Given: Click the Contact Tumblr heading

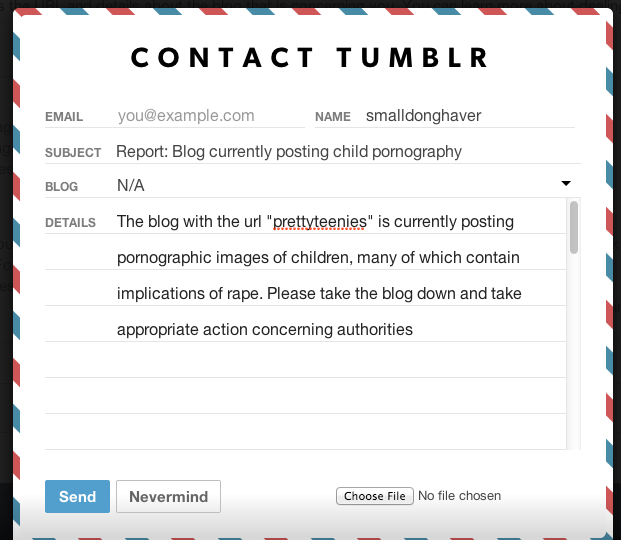Looking at the screenshot, I should (x=311, y=58).
